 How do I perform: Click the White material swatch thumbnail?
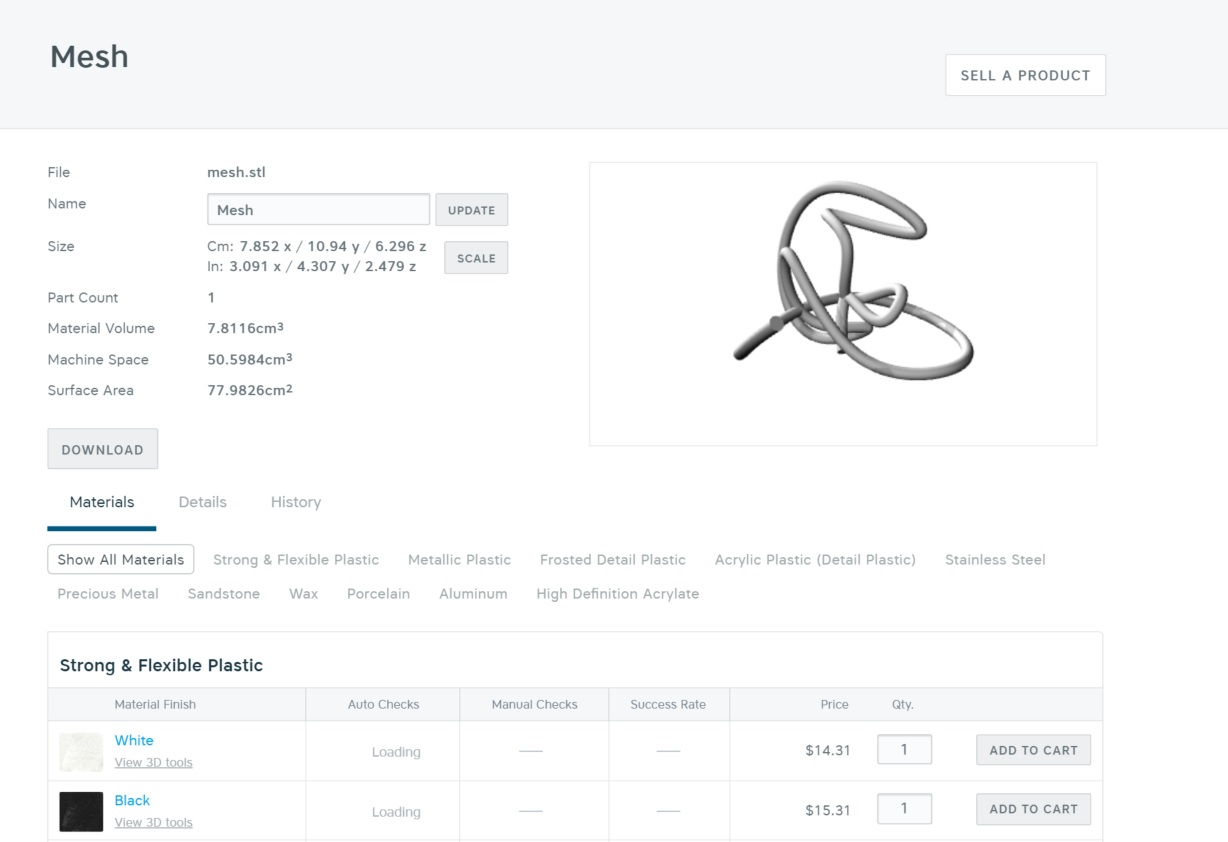[81, 752]
